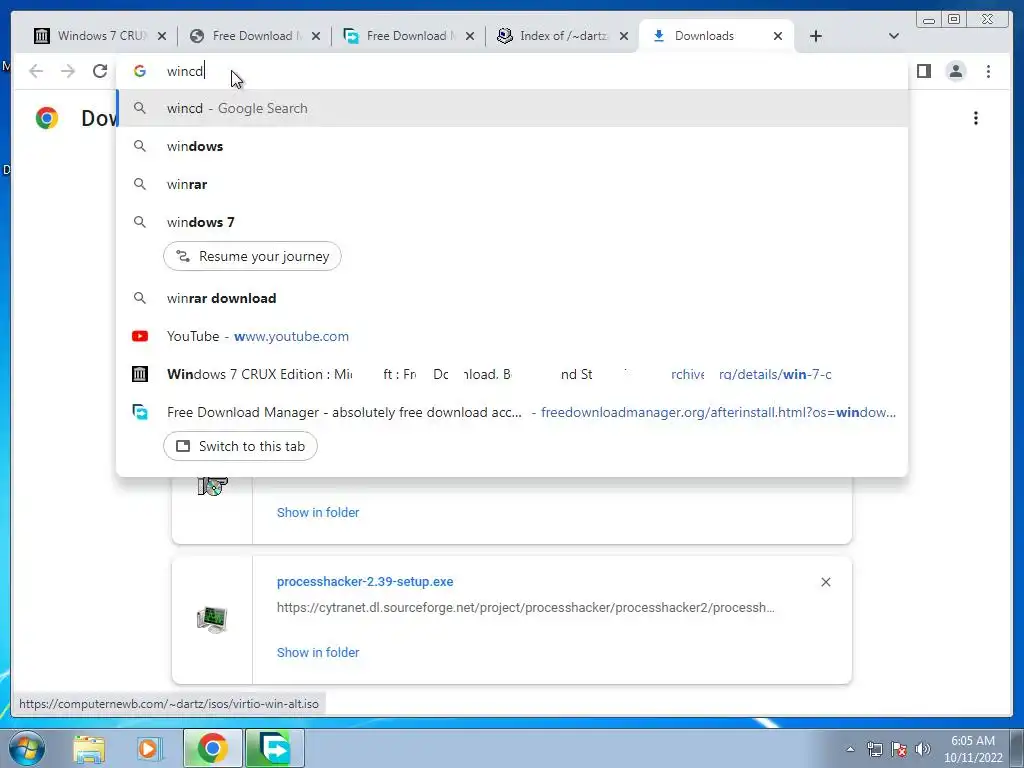Screen dimensions: 1024x768
Task: Go back with the back arrow
Action: click(36, 71)
